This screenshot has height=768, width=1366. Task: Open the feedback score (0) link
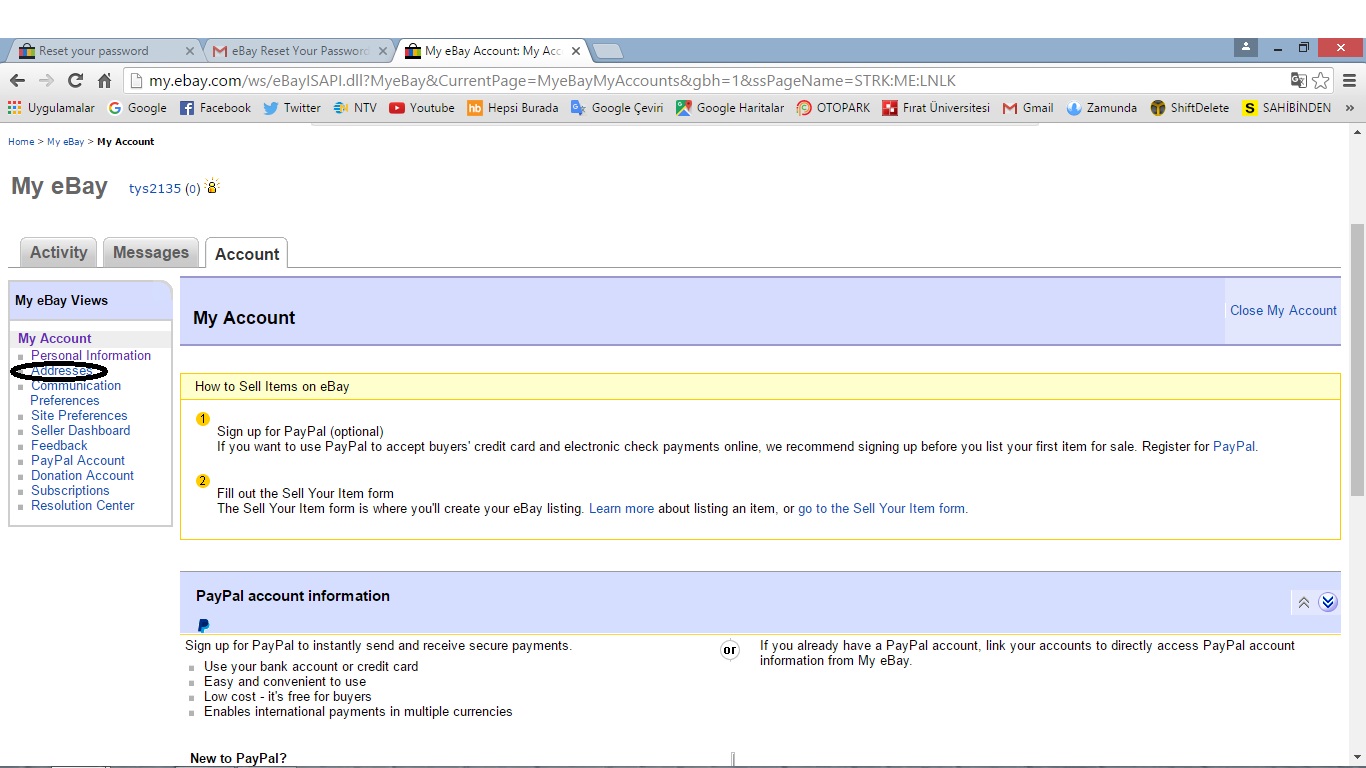click(192, 188)
